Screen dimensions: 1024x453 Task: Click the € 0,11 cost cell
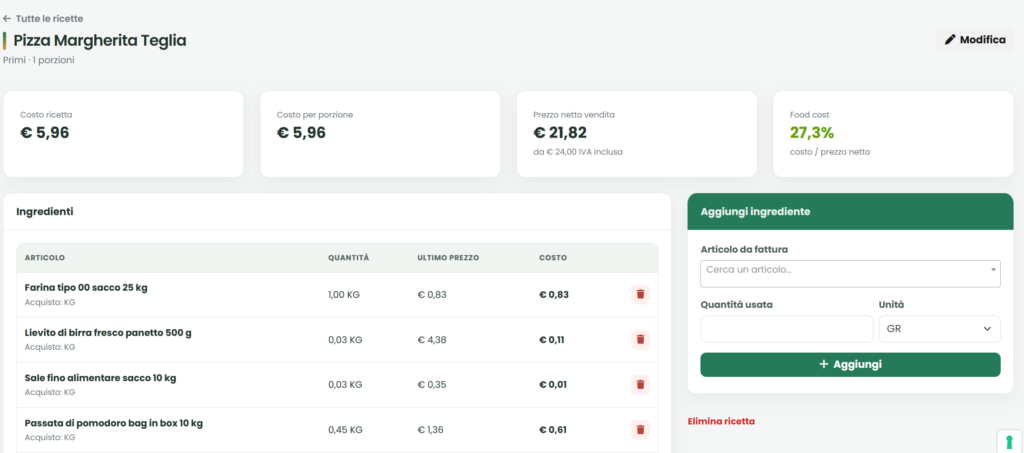pyautogui.click(x=552, y=339)
